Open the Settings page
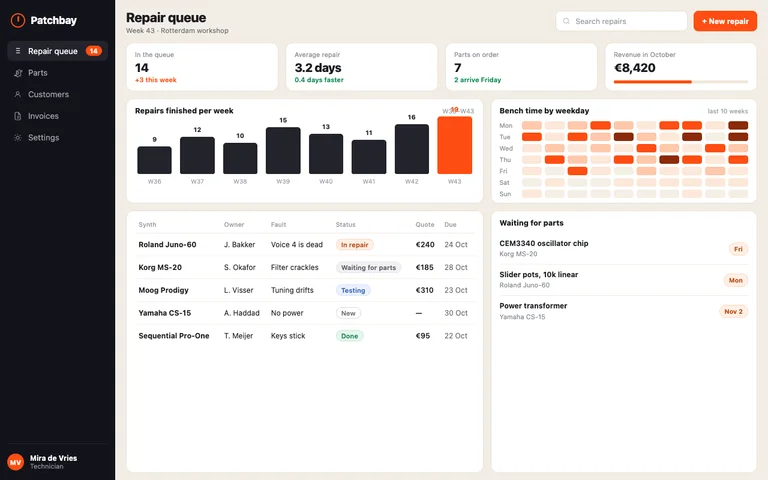Image resolution: width=768 pixels, height=480 pixels. coord(57,138)
